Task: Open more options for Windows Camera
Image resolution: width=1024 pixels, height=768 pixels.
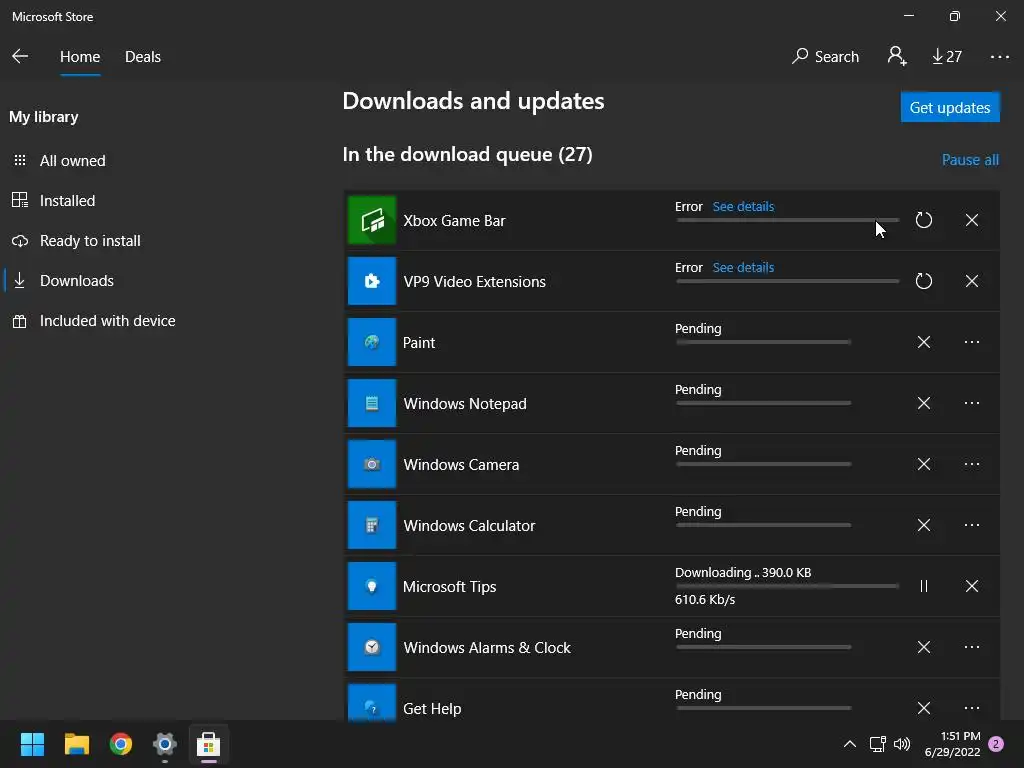Action: (972, 464)
